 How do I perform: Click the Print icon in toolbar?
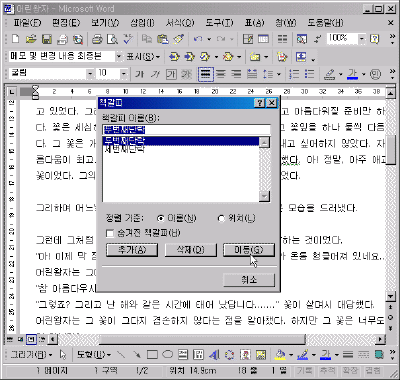[97, 39]
